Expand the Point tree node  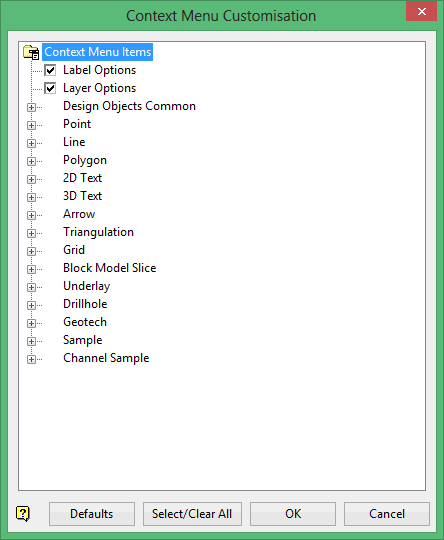point(31,125)
